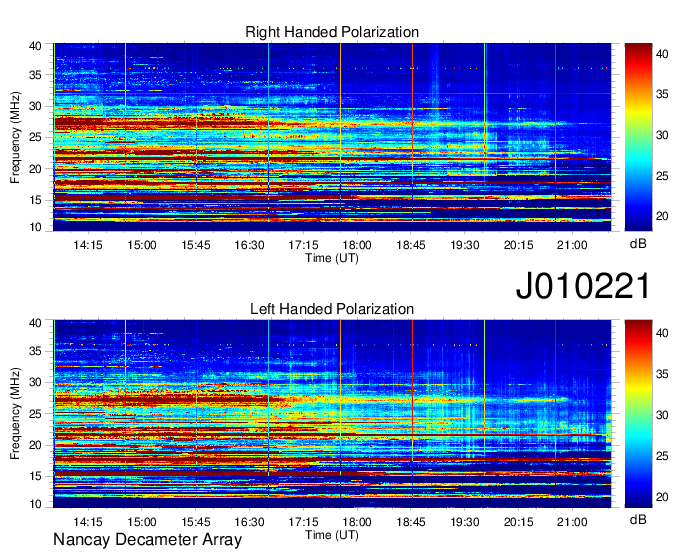Click 20 label on Left Handed dB colorbar
This screenshot has width=680, height=552.
tap(662, 496)
